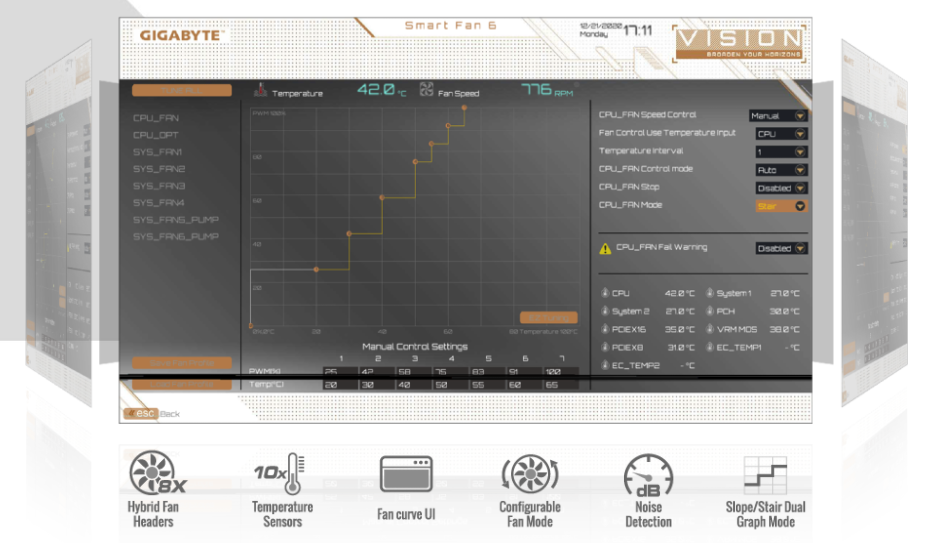Click the Hybrid Fan Headers 8X icon
The image size is (933, 543).
157,473
